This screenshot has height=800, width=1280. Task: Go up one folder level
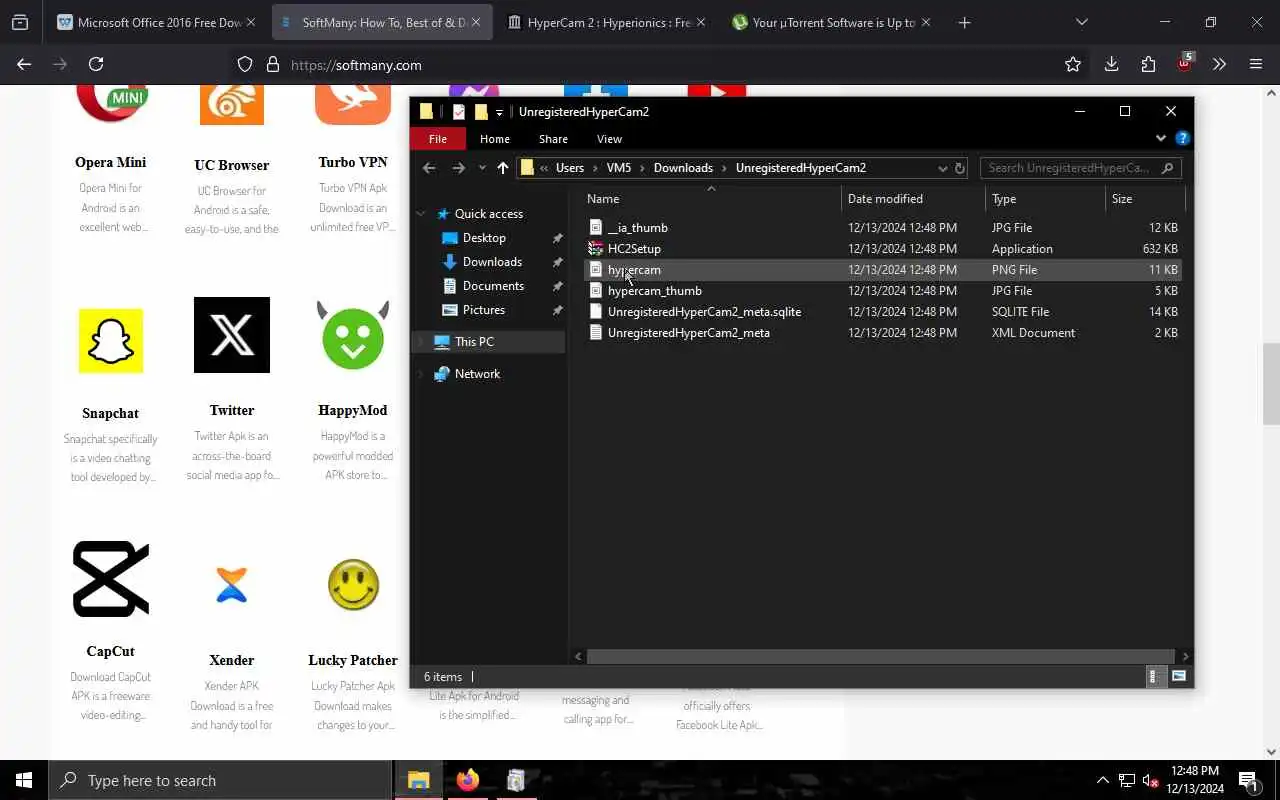click(502, 168)
